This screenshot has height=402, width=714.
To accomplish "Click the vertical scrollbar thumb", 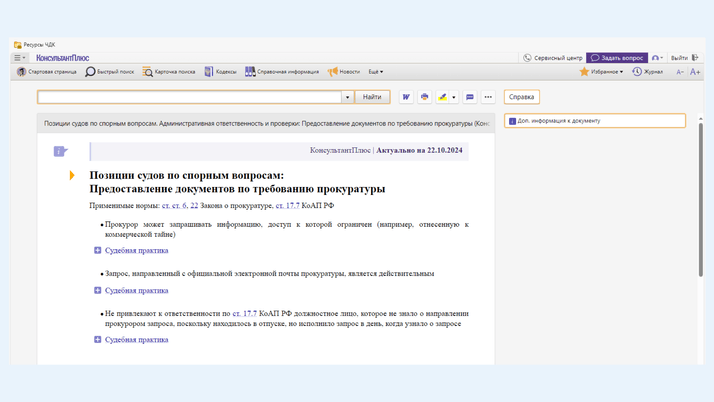I will 700,199.
